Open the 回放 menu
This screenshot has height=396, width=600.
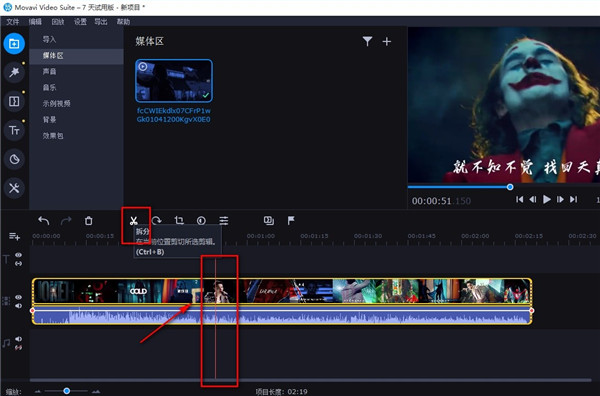pos(57,22)
